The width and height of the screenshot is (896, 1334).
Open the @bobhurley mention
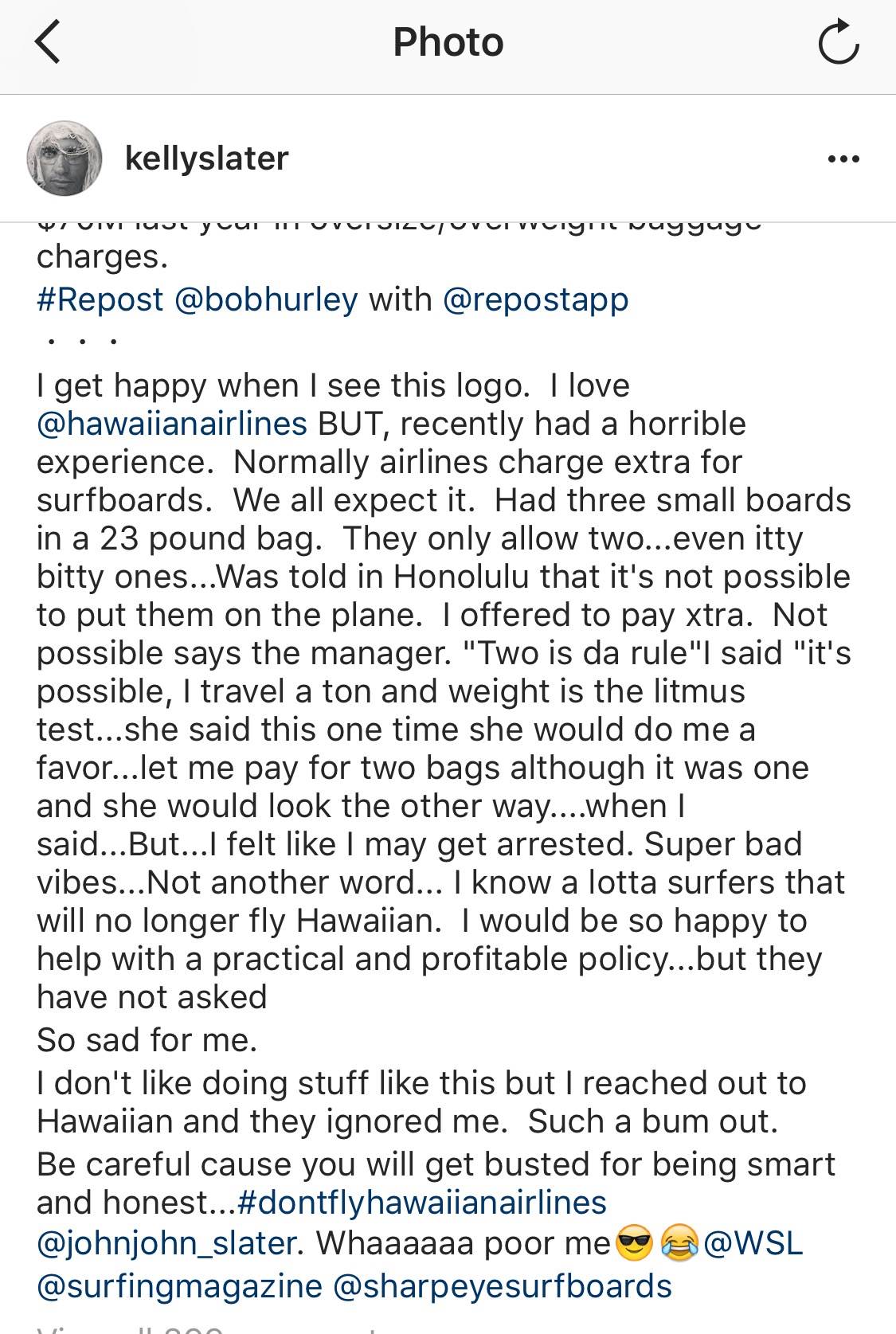point(265,299)
